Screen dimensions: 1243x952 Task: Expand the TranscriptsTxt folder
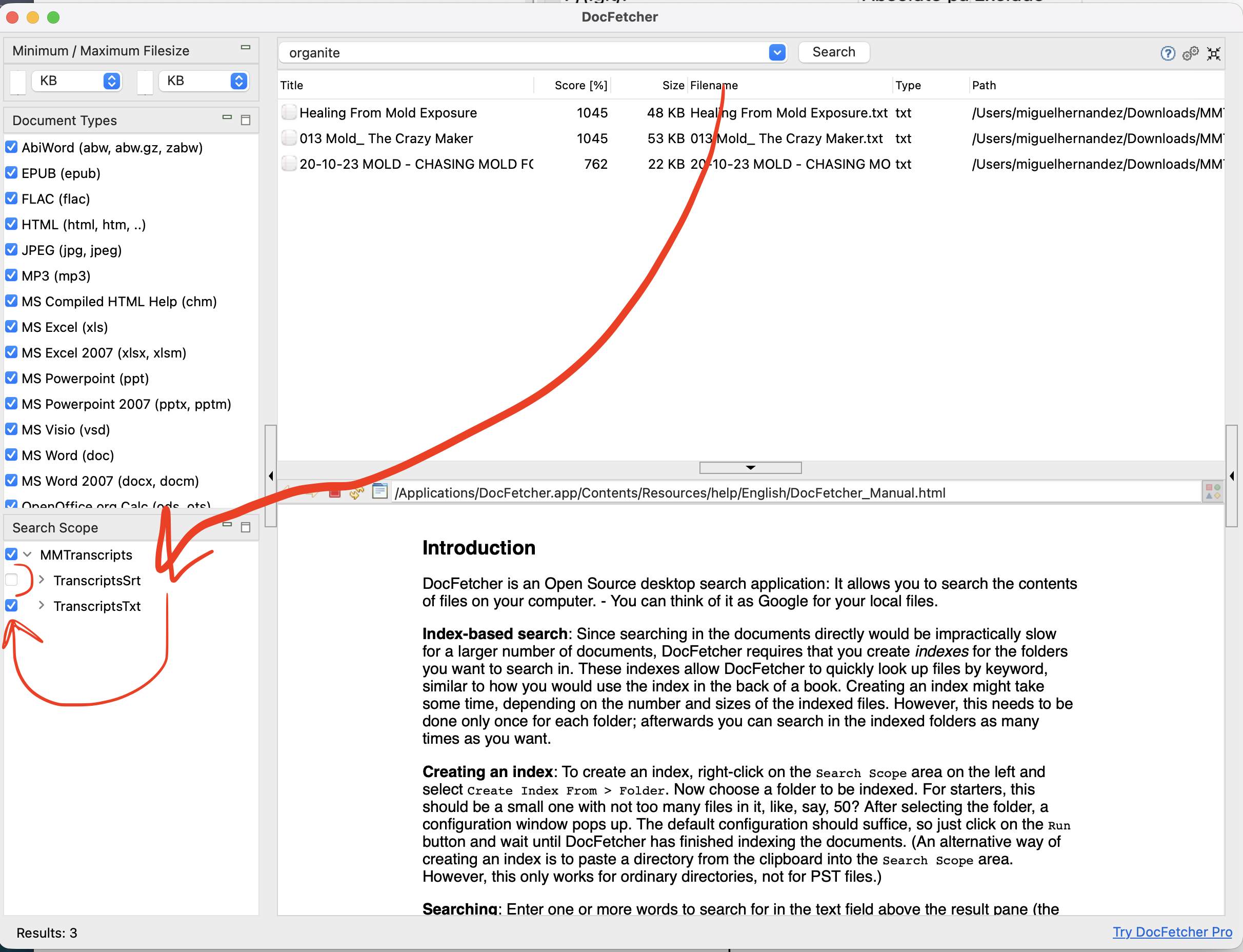tap(42, 606)
